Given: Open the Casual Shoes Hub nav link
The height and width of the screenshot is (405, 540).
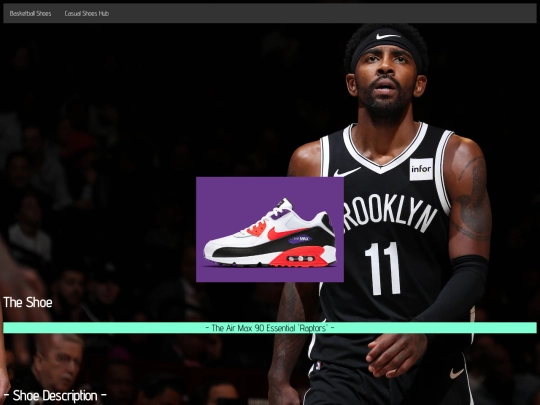Looking at the screenshot, I should pyautogui.click(x=86, y=13).
